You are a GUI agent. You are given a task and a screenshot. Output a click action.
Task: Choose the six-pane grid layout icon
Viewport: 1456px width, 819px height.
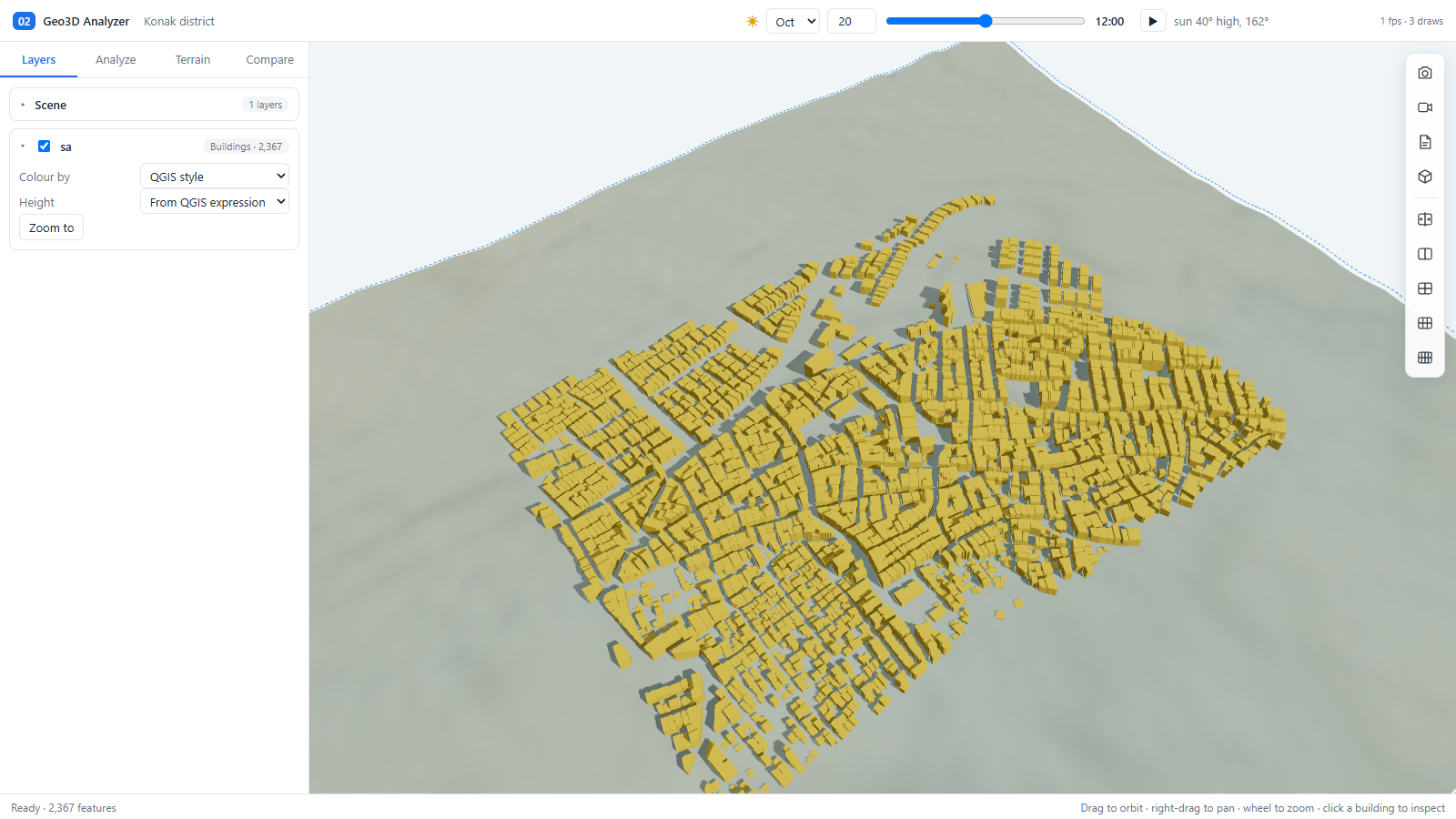point(1425,323)
